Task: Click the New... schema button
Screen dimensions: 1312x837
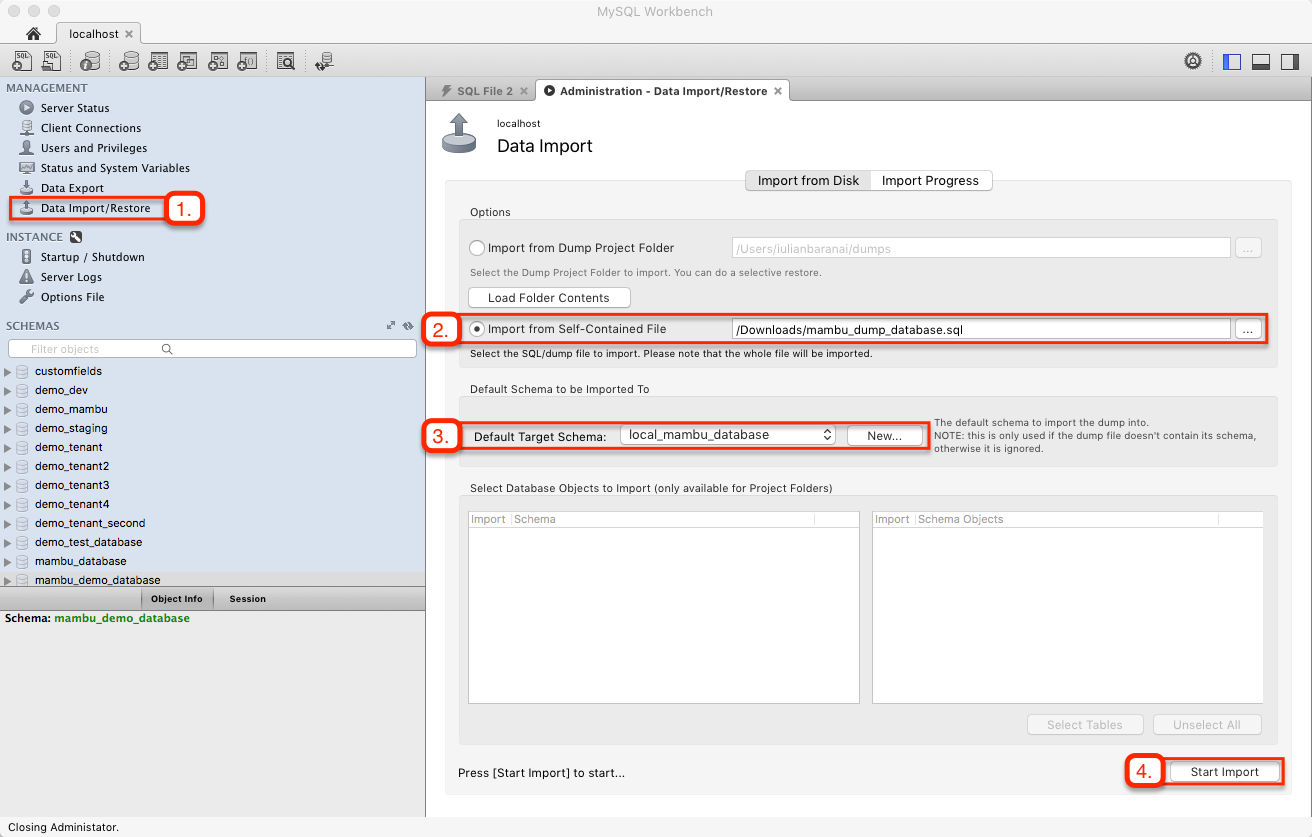Action: [x=884, y=436]
